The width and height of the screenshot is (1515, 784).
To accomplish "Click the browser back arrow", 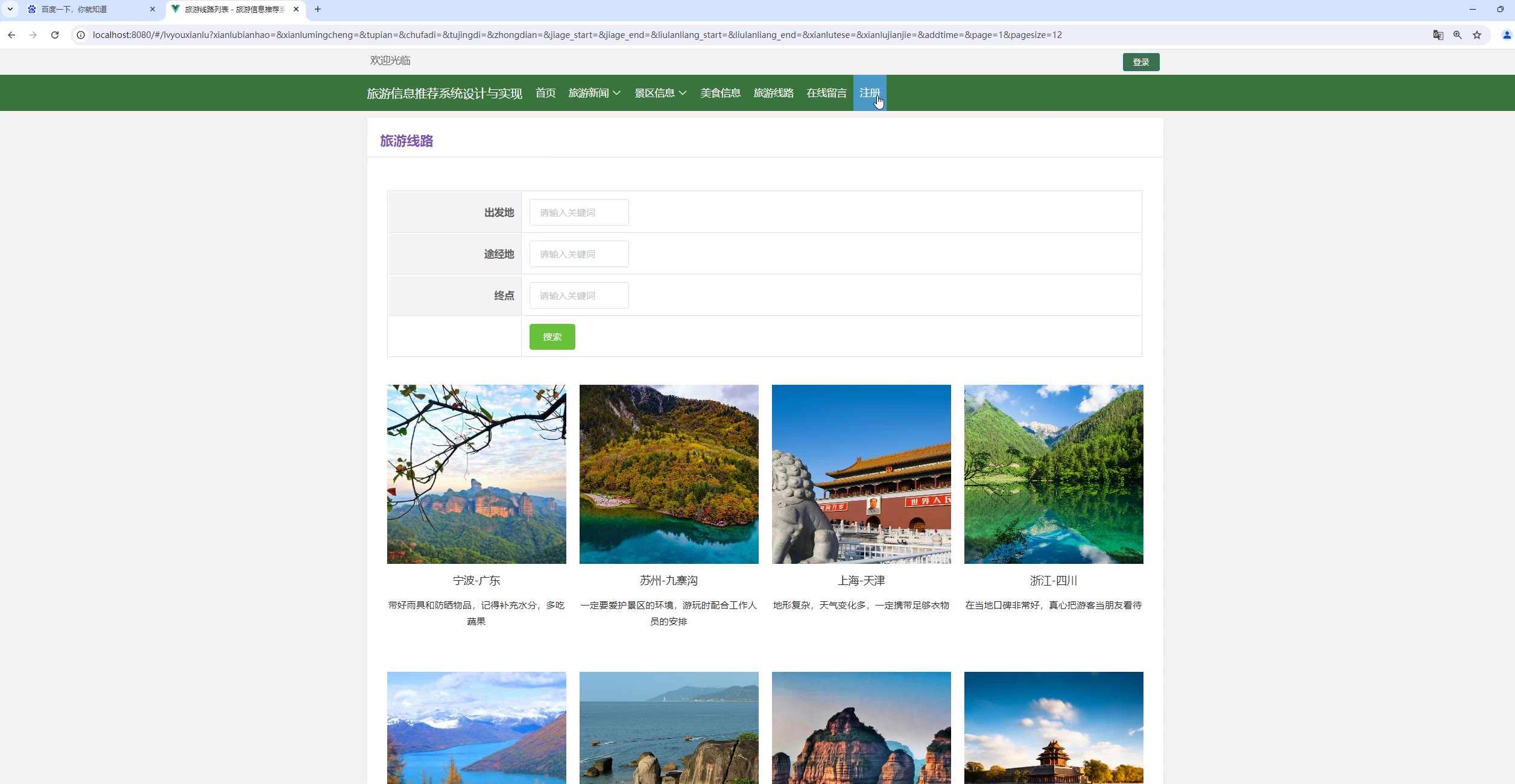I will point(11,35).
